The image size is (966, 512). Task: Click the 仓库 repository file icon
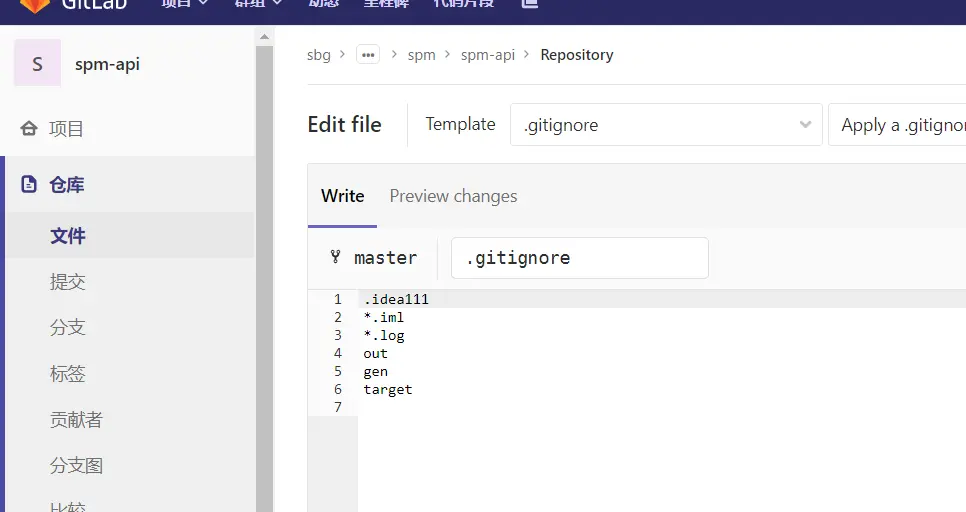pyautogui.click(x=29, y=184)
